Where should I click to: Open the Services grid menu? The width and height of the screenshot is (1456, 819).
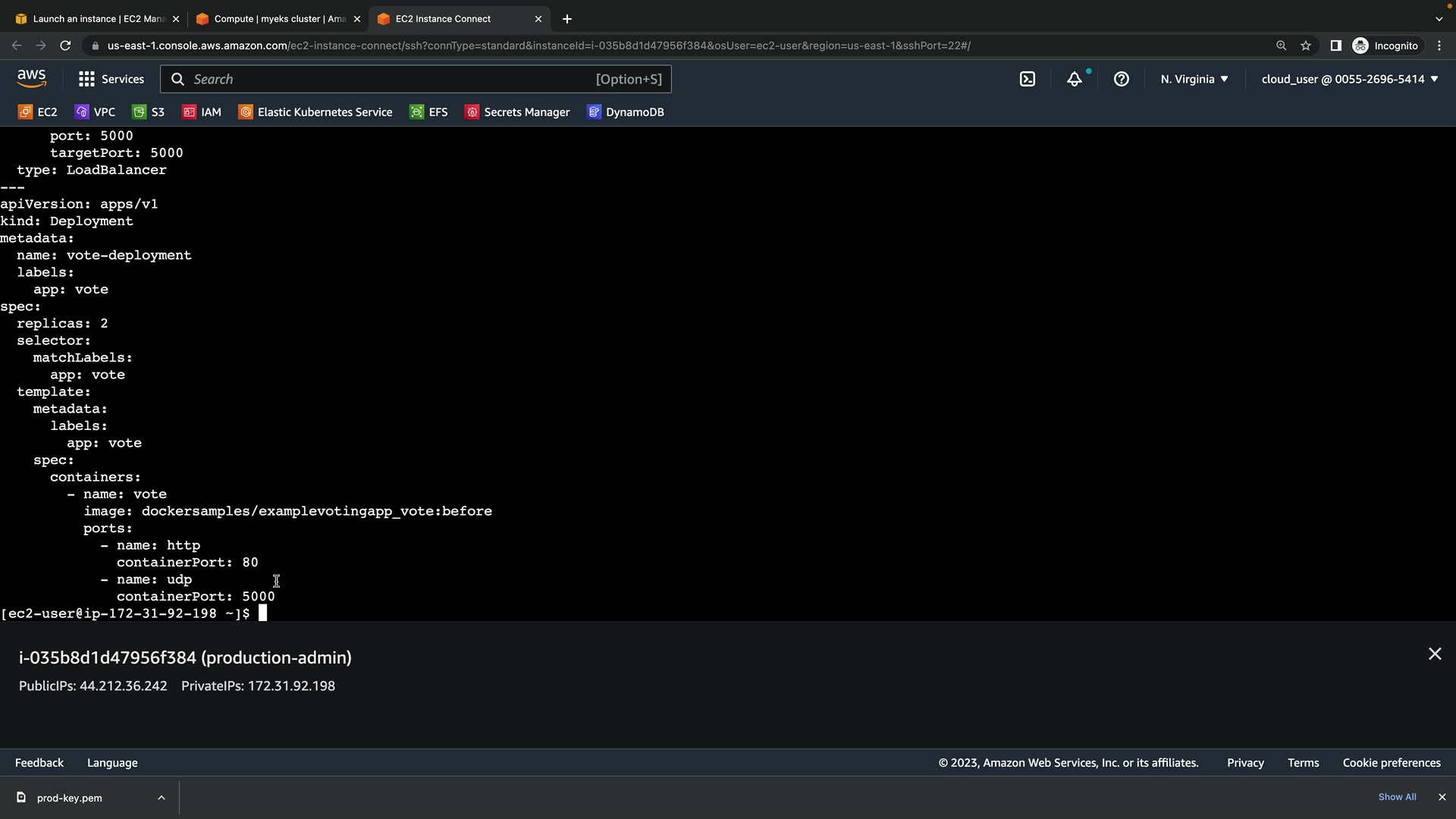(x=111, y=79)
